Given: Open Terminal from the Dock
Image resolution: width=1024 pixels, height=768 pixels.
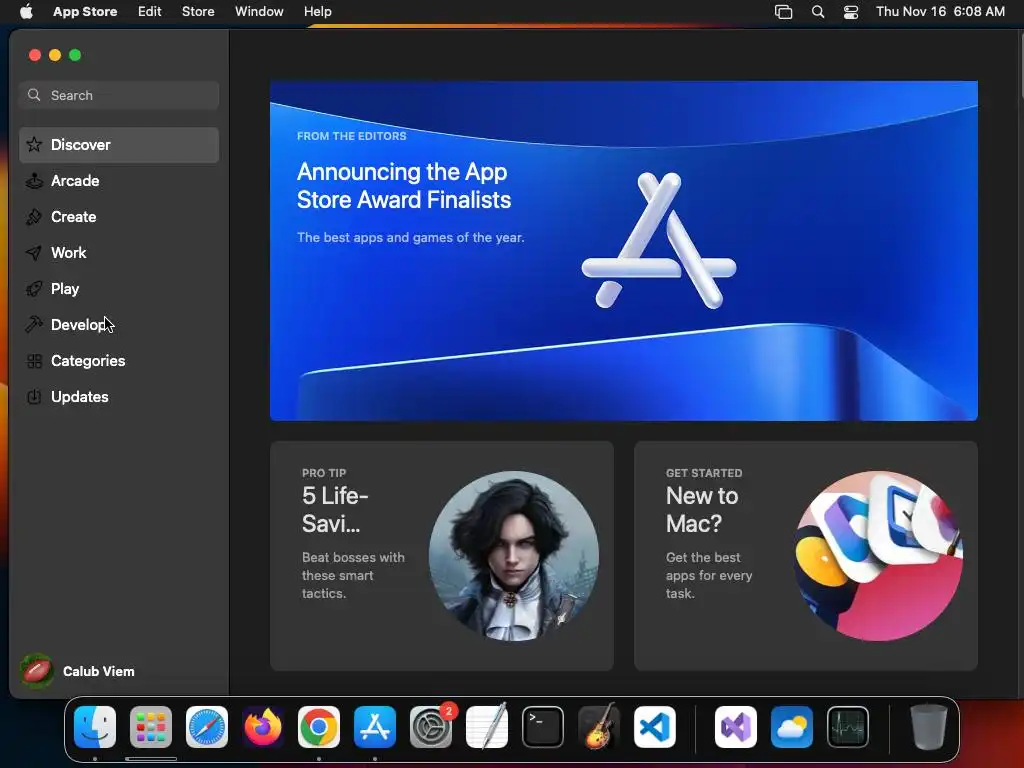Looking at the screenshot, I should point(543,727).
